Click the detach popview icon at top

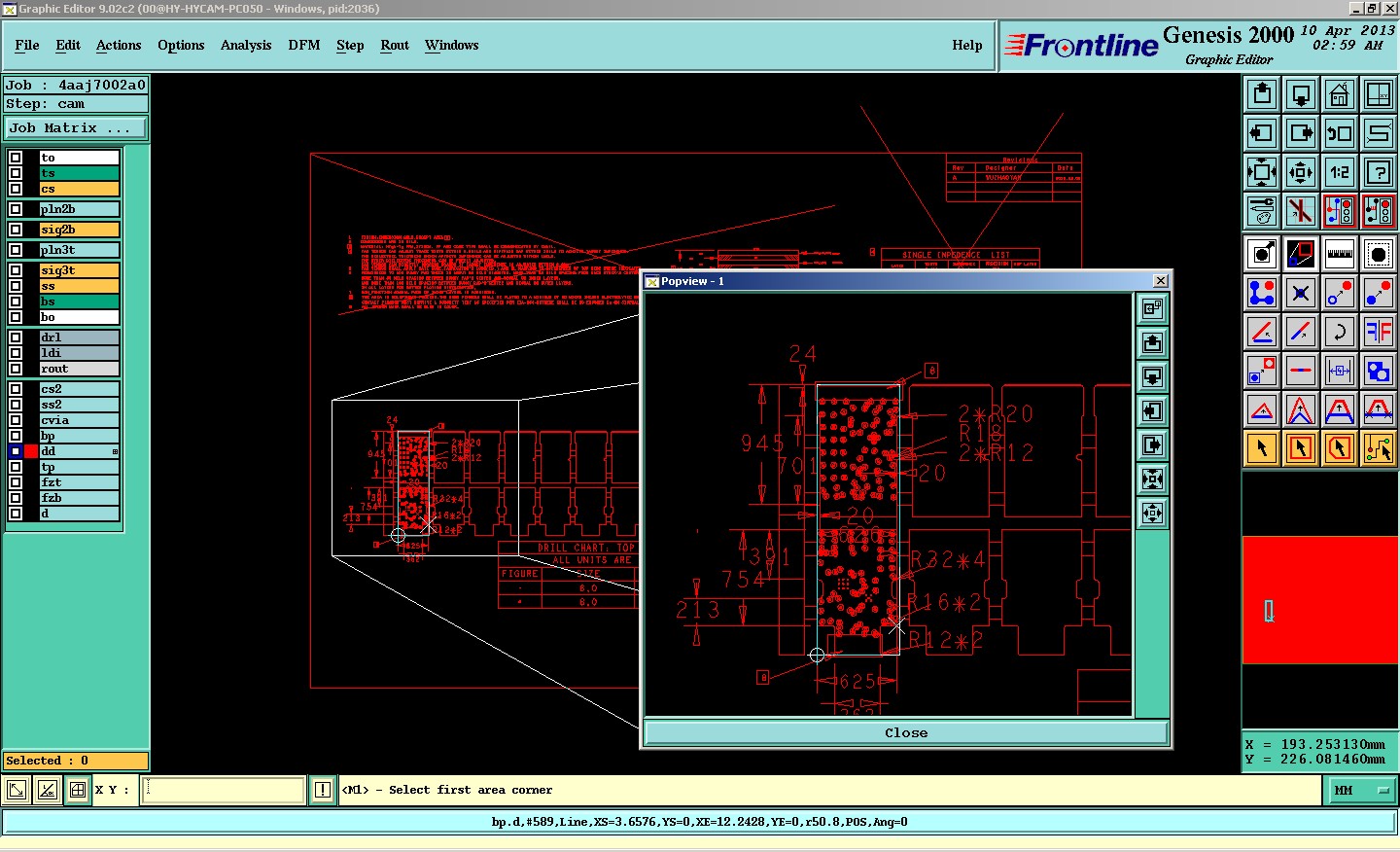pos(1152,308)
